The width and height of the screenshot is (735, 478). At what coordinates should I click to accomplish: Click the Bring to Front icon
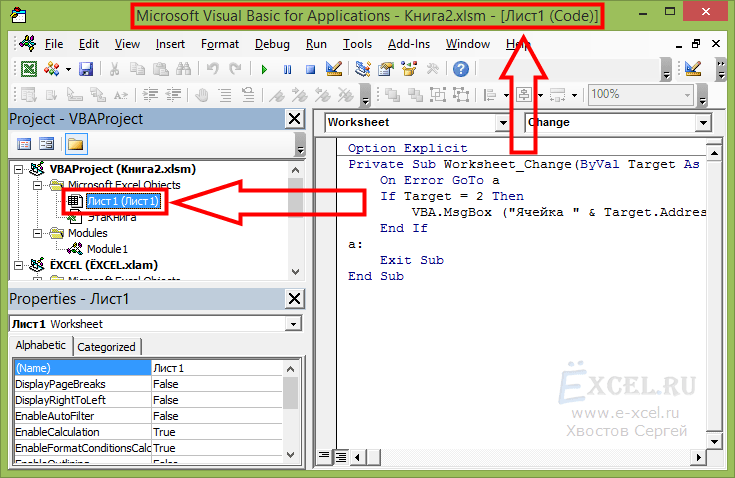[392, 95]
